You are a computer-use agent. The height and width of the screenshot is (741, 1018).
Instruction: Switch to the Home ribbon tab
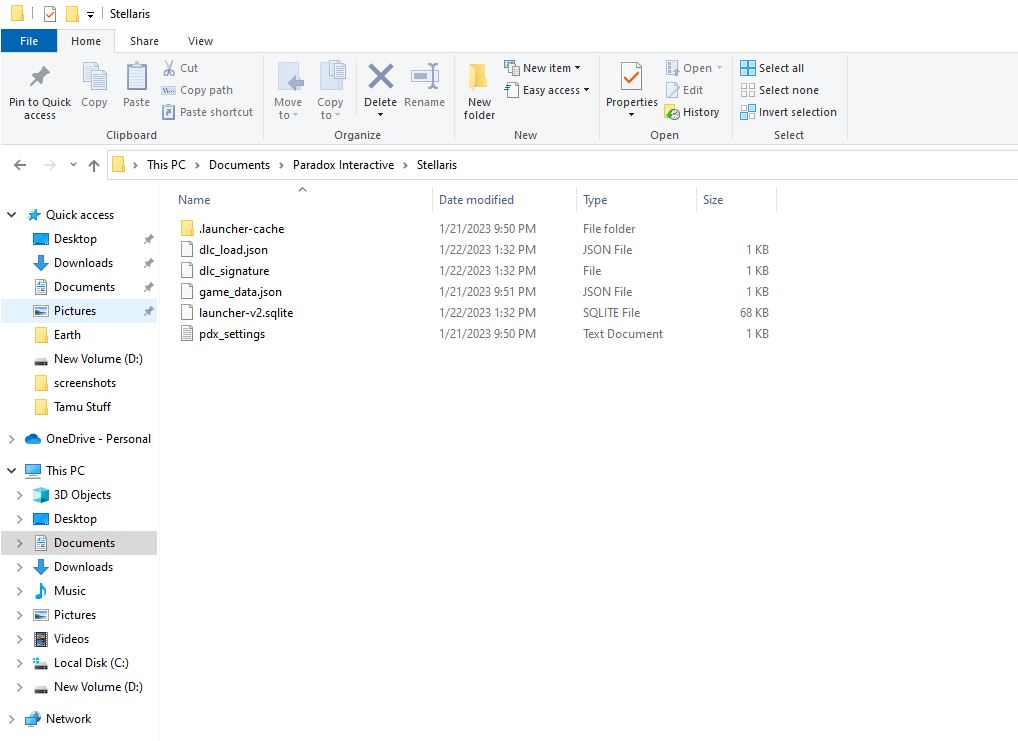pos(86,41)
